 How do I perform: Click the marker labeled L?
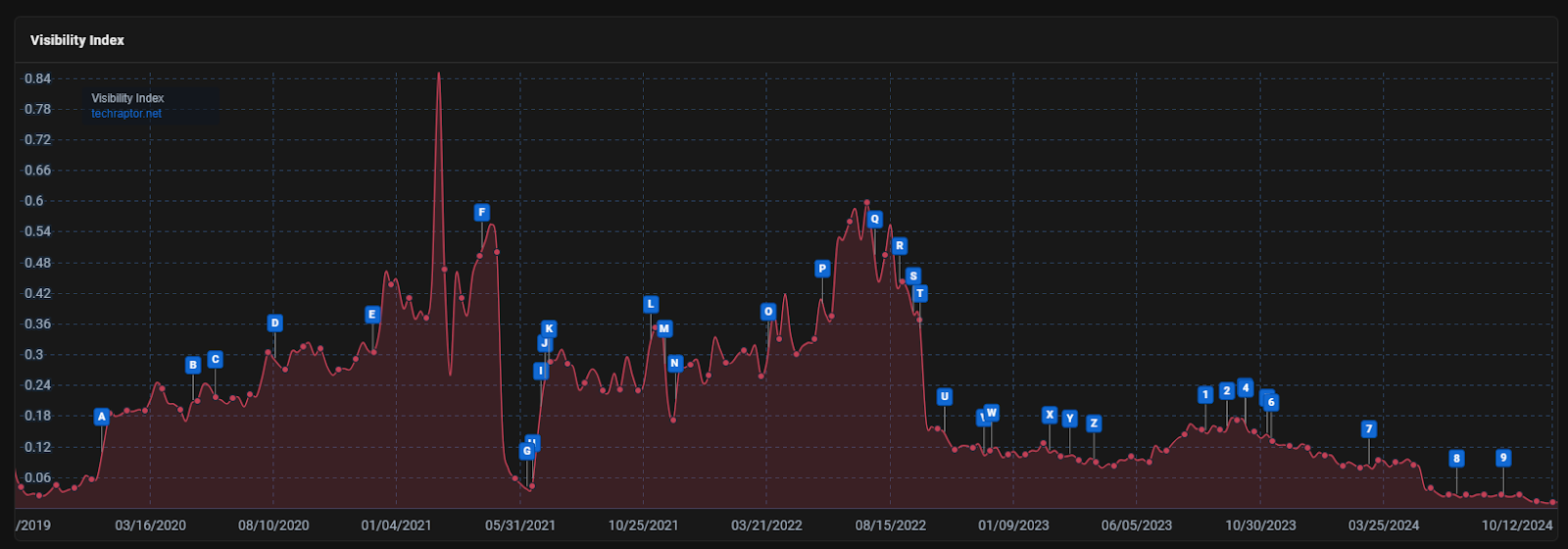[x=650, y=305]
